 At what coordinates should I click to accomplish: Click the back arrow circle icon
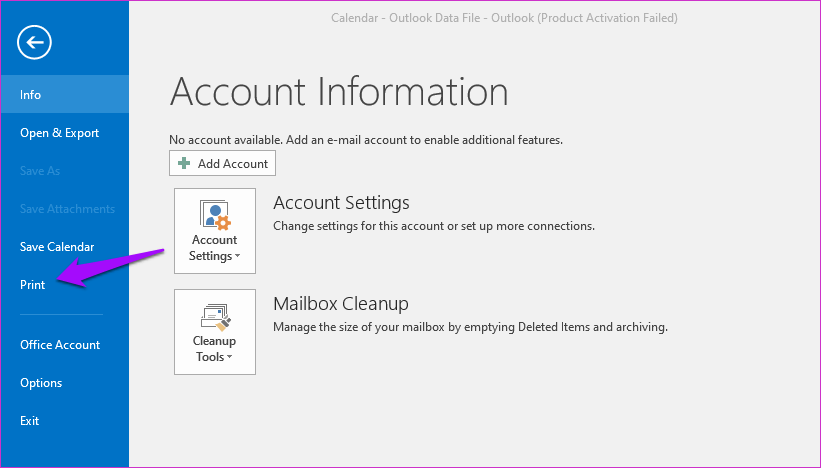click(34, 42)
